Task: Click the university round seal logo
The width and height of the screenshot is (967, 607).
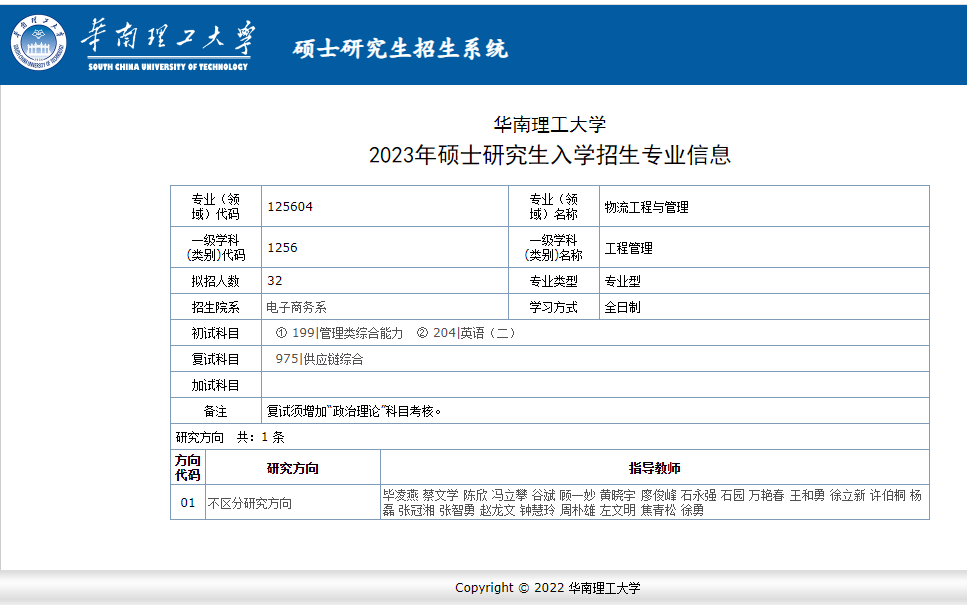Action: tap(38, 43)
